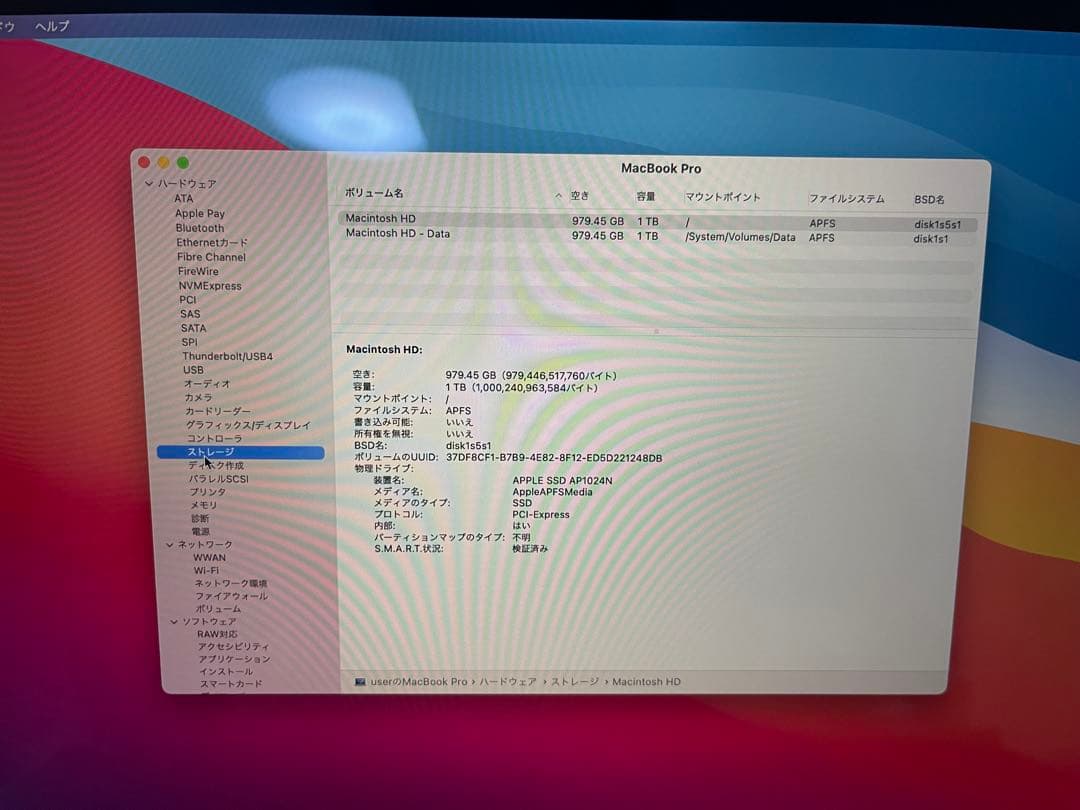Open the USB section in the sidebar

pyautogui.click(x=193, y=370)
